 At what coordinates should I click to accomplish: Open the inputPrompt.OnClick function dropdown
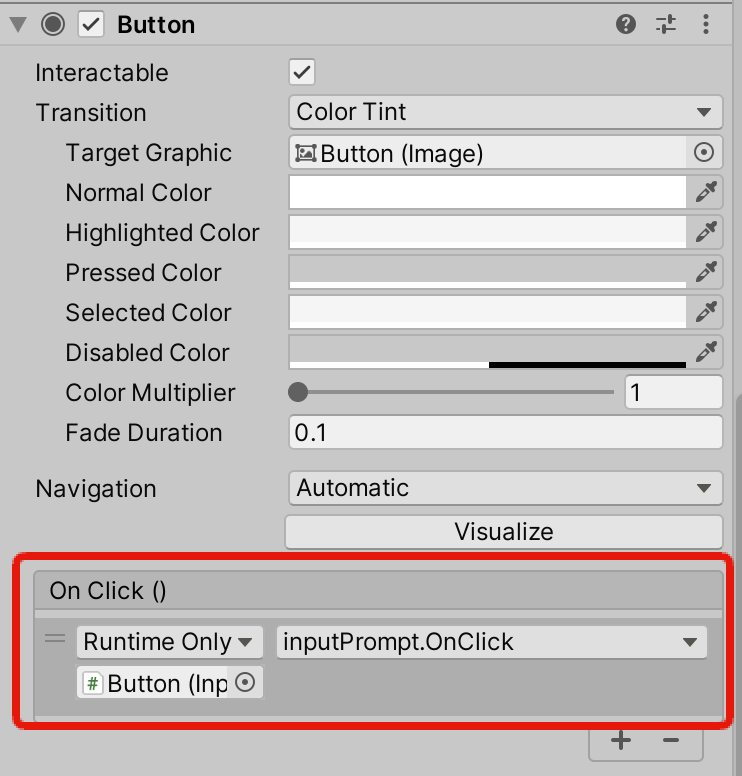tap(491, 642)
